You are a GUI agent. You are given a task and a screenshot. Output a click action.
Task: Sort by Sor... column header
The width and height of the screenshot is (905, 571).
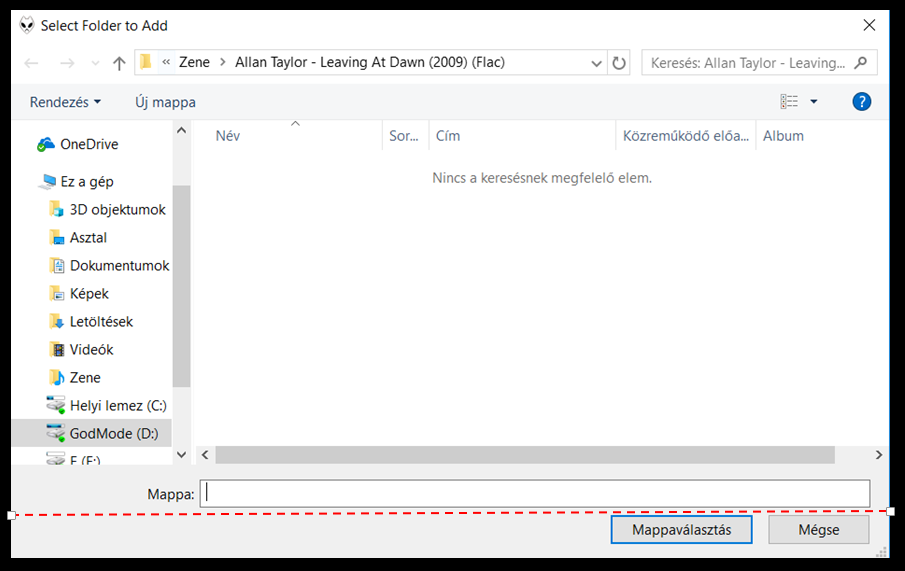tap(406, 136)
